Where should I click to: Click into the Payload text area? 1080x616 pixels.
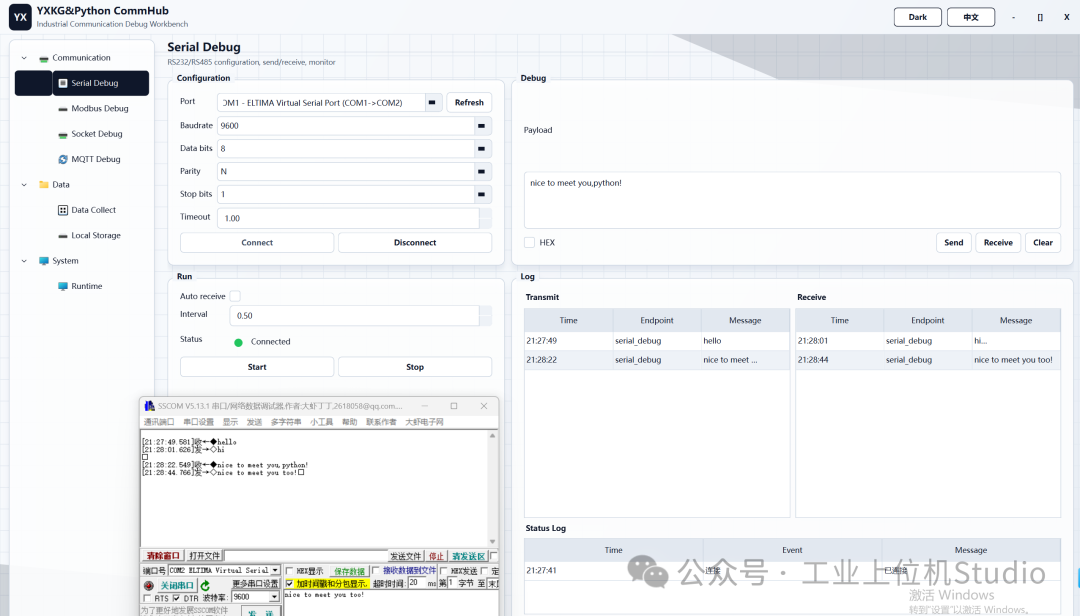tap(792, 200)
